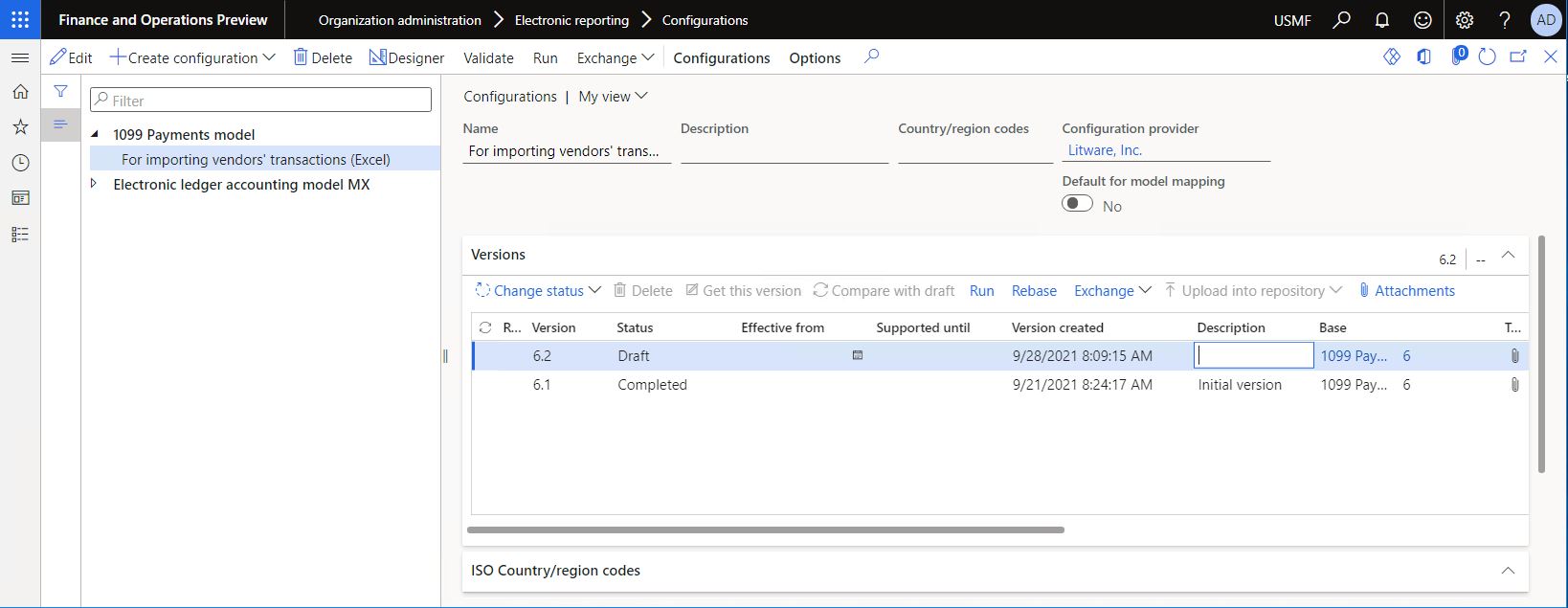Open the attachments badge icon with zero count

pos(1458,56)
